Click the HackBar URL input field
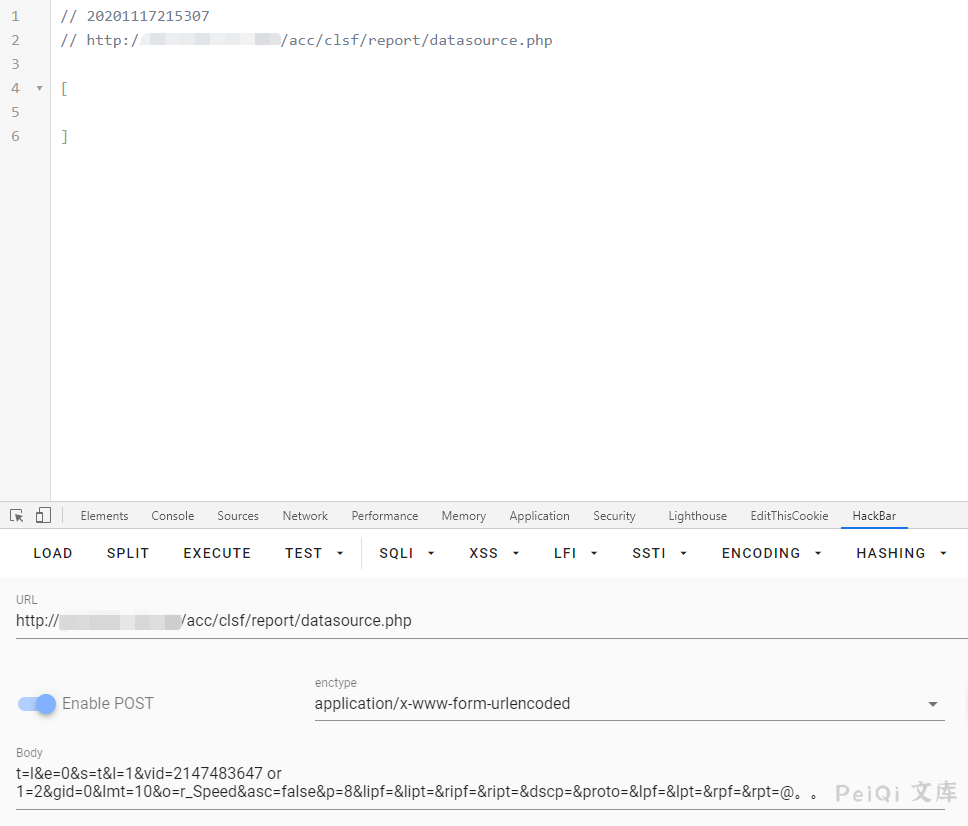 coord(490,621)
